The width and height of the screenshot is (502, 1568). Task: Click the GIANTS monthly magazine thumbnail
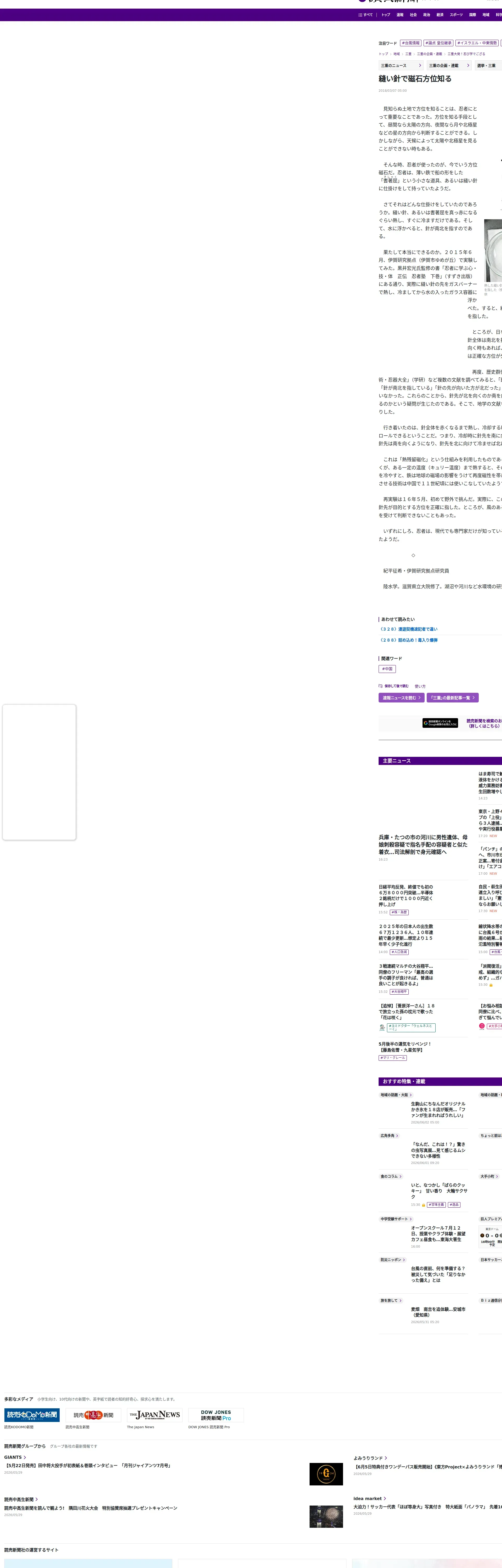326,1474
